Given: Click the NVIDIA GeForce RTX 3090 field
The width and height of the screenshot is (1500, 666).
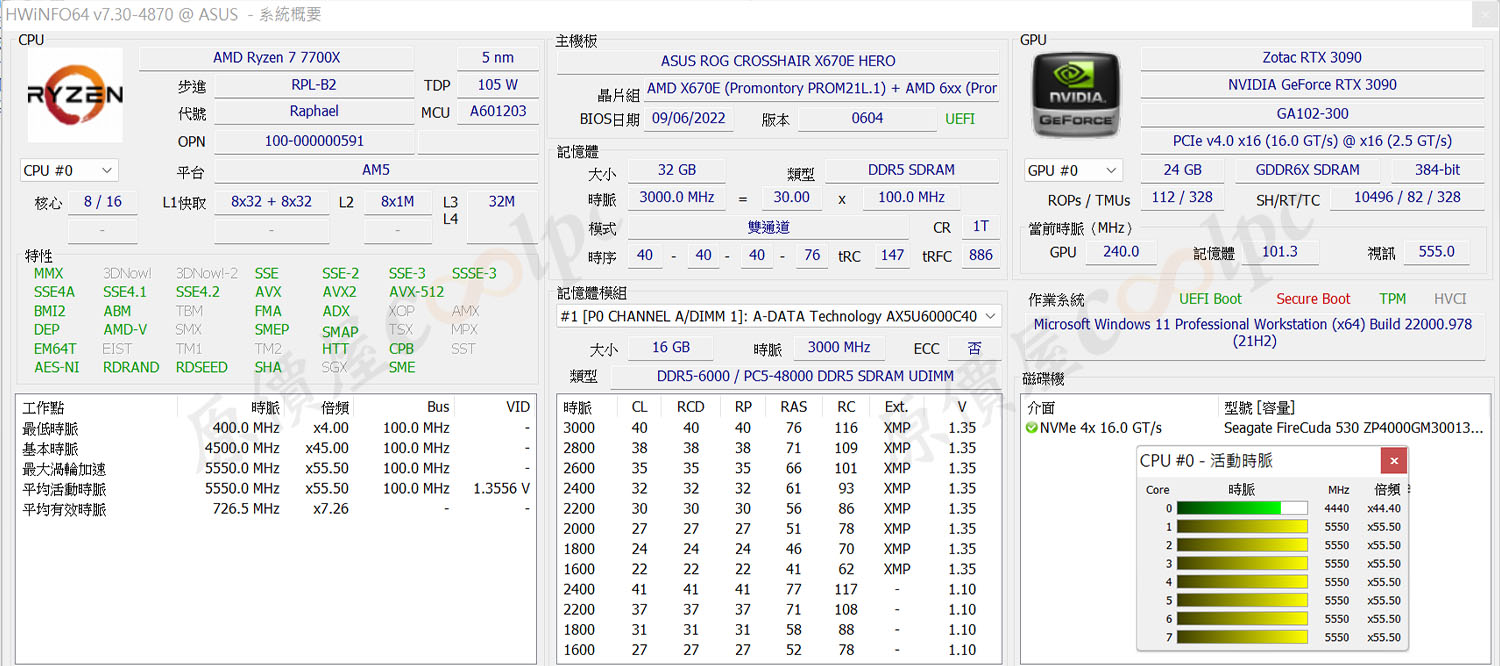Looking at the screenshot, I should coord(1312,85).
